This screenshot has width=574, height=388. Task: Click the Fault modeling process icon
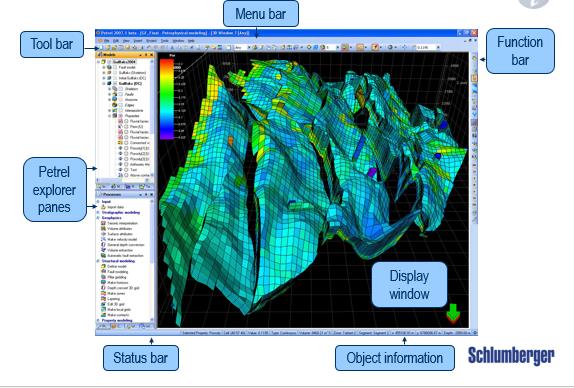click(x=104, y=272)
